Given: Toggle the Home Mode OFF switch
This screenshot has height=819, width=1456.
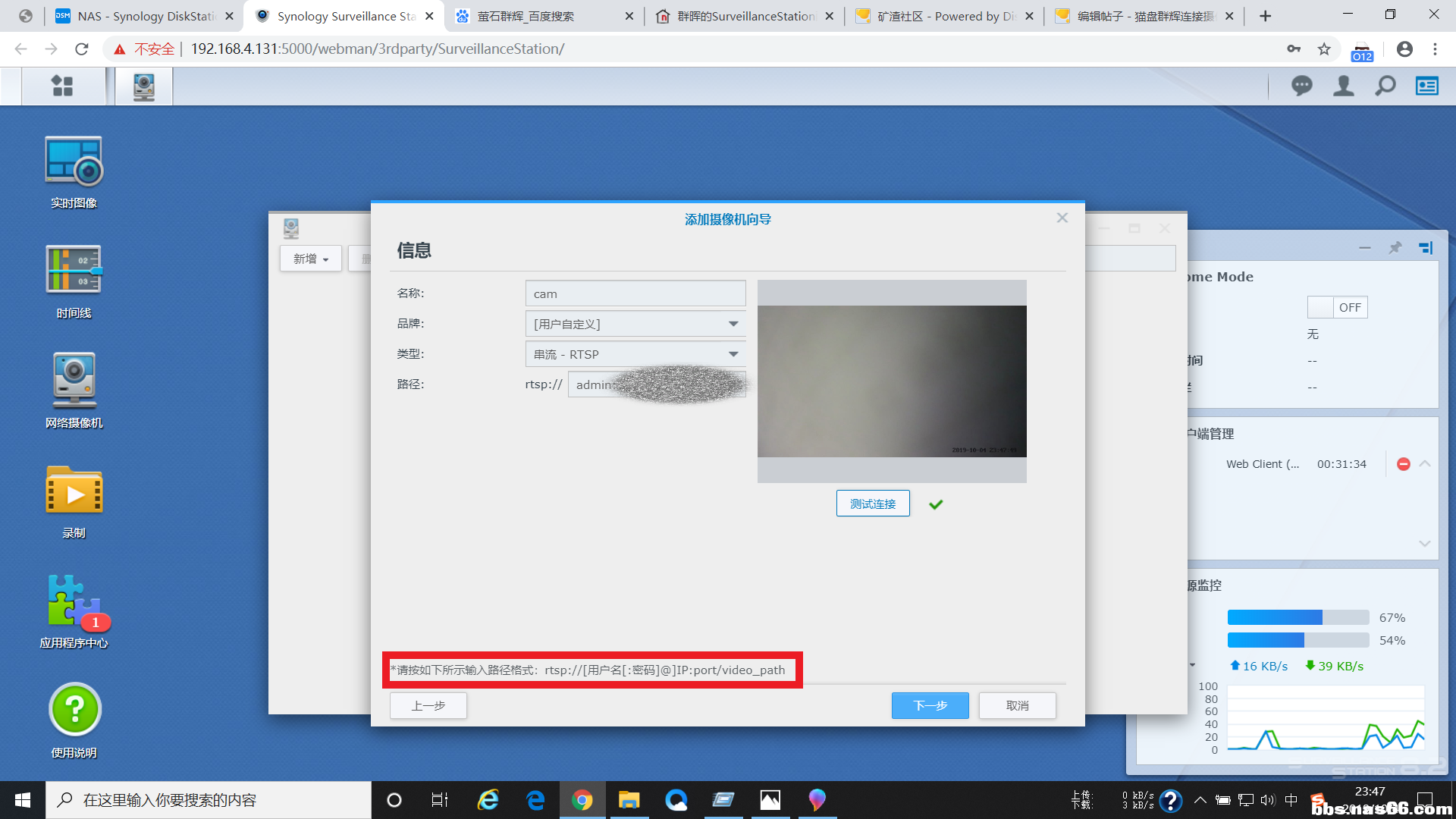Looking at the screenshot, I should click(x=1337, y=307).
